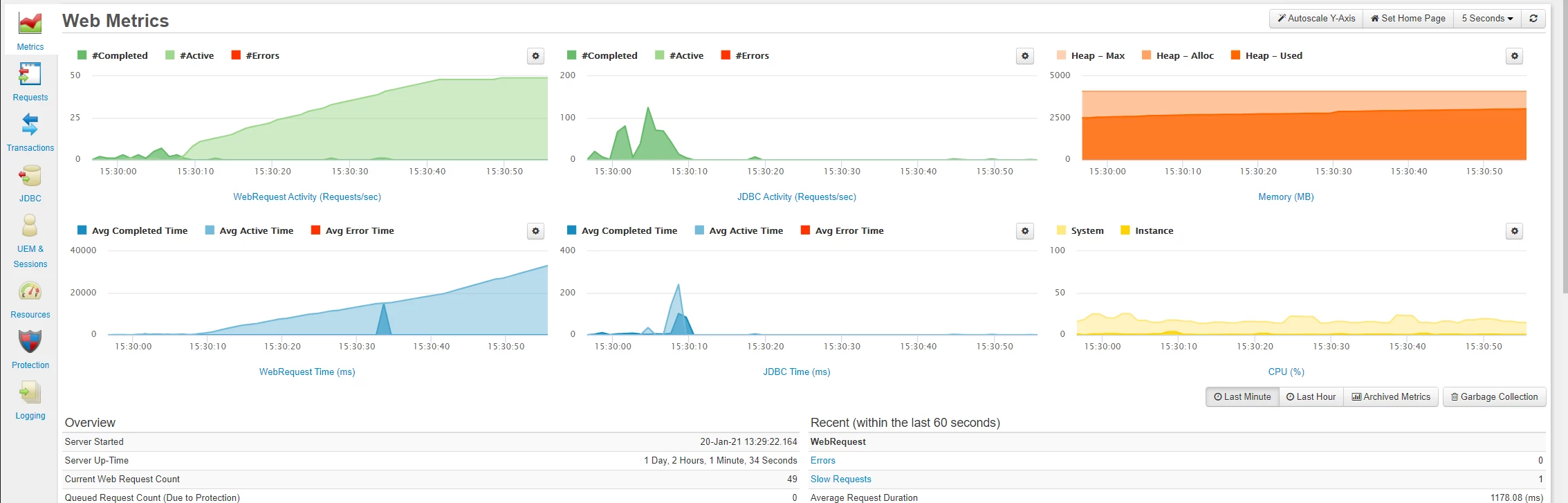Switch to Last Minute view
This screenshot has width=1568, height=503.
click(x=1242, y=397)
